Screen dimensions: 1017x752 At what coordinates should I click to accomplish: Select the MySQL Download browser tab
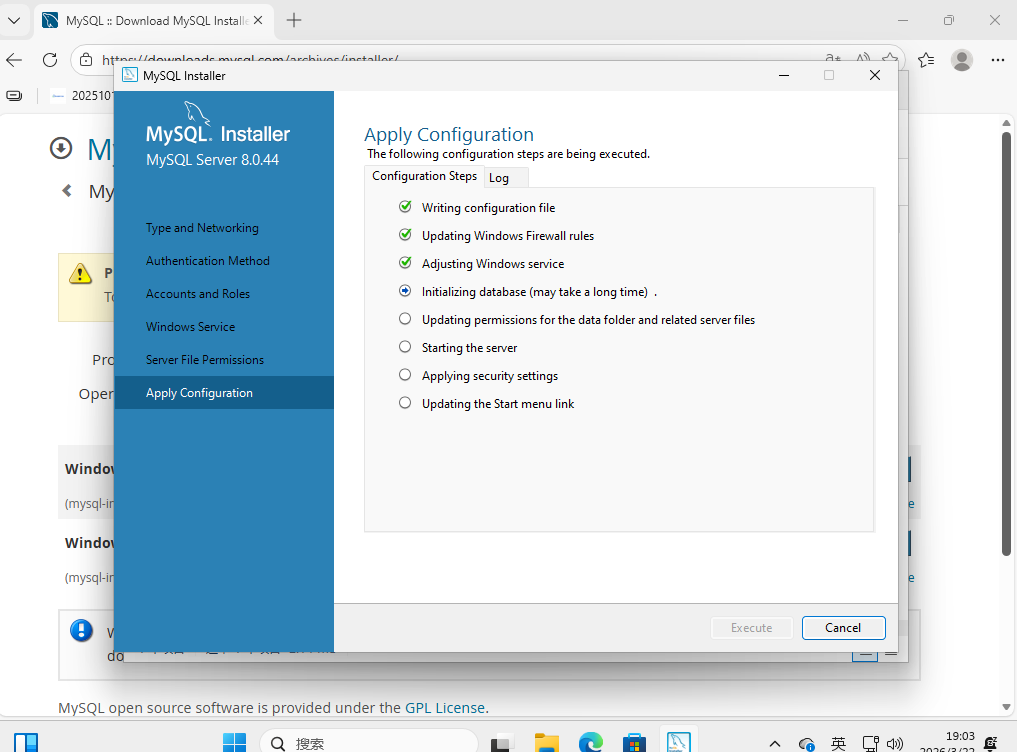click(154, 20)
